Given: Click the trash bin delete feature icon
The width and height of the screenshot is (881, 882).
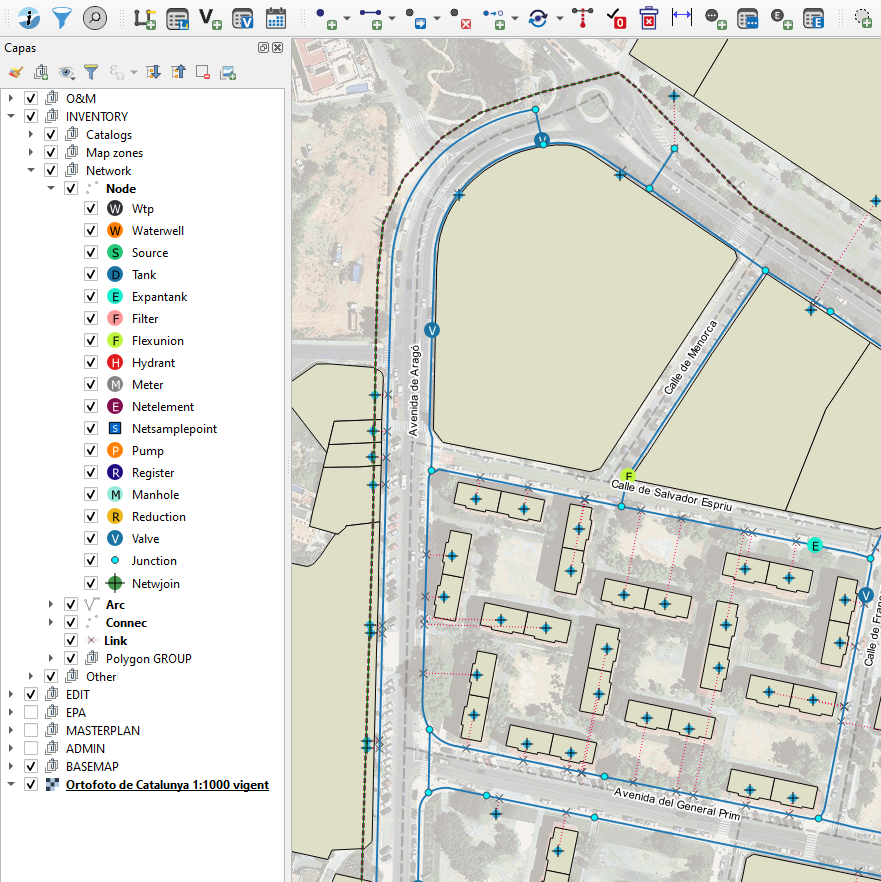Looking at the screenshot, I should click(x=649, y=18).
